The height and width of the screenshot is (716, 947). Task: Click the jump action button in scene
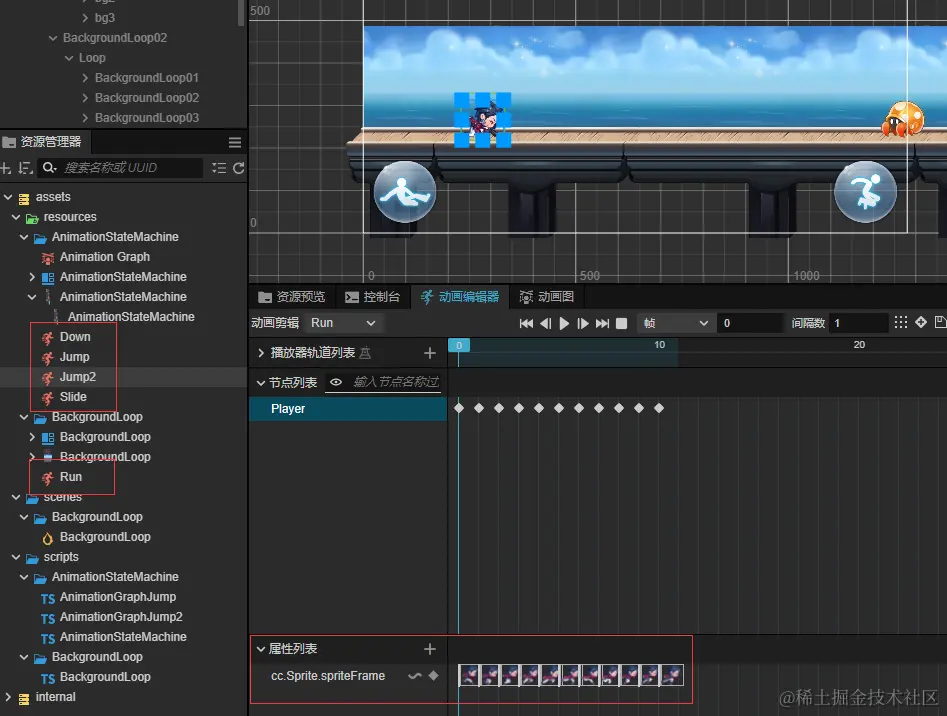tap(865, 192)
